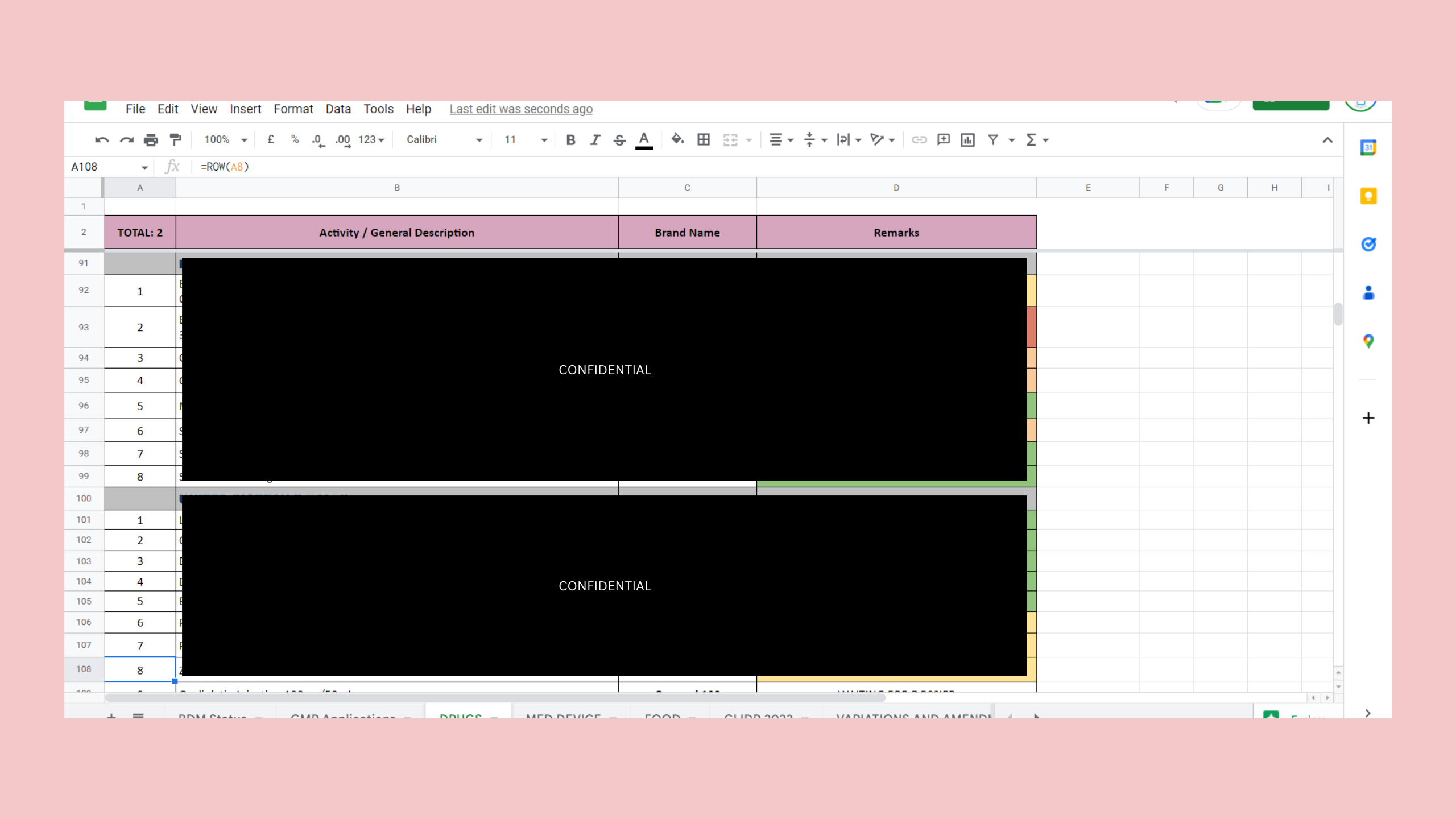Toggle italic formatting

click(x=595, y=140)
